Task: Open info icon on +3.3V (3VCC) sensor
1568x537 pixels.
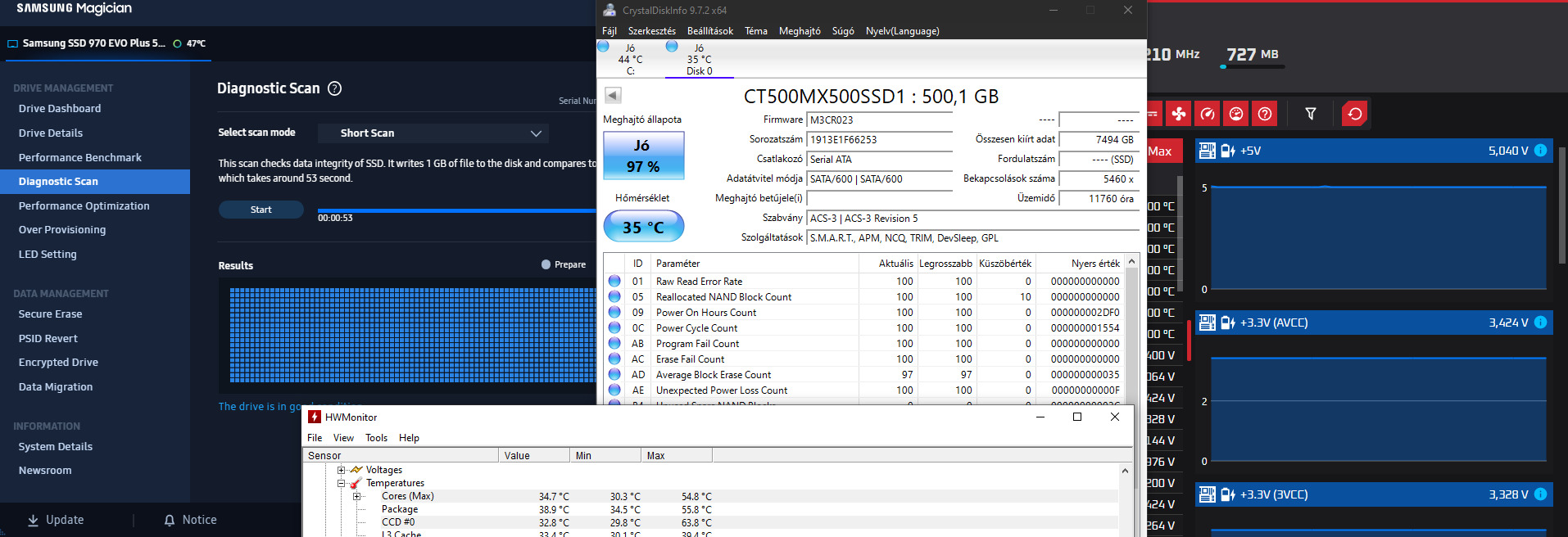Action: [1540, 494]
